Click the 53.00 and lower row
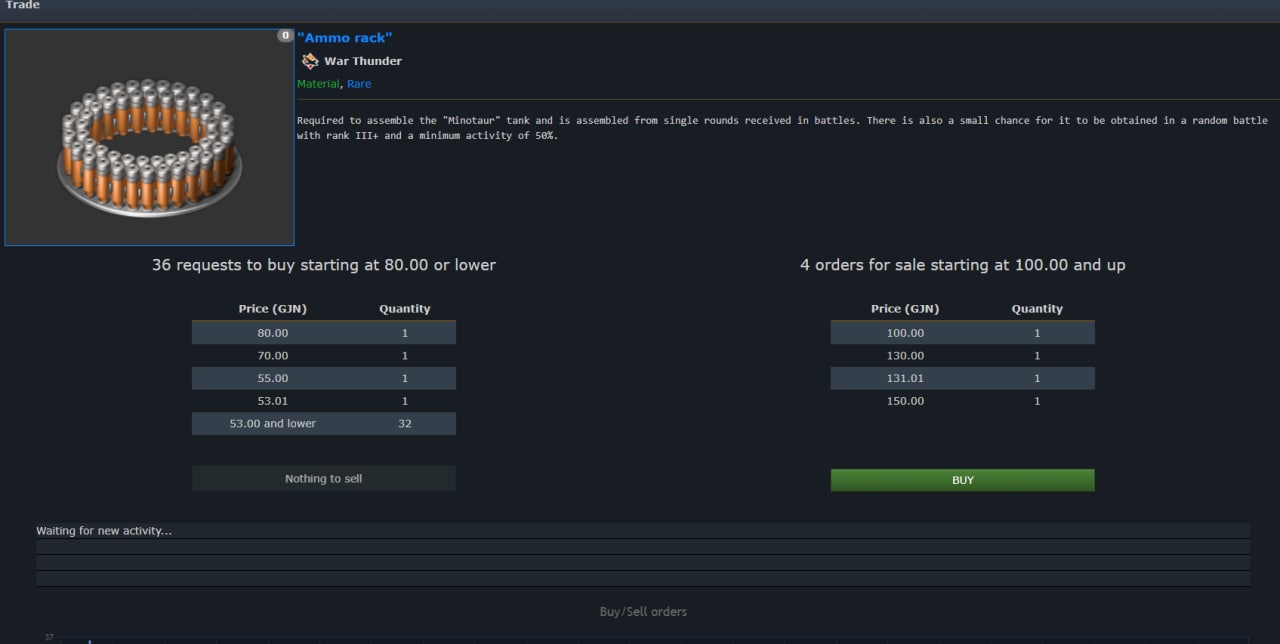Screen dimensions: 1280x644 coord(323,423)
